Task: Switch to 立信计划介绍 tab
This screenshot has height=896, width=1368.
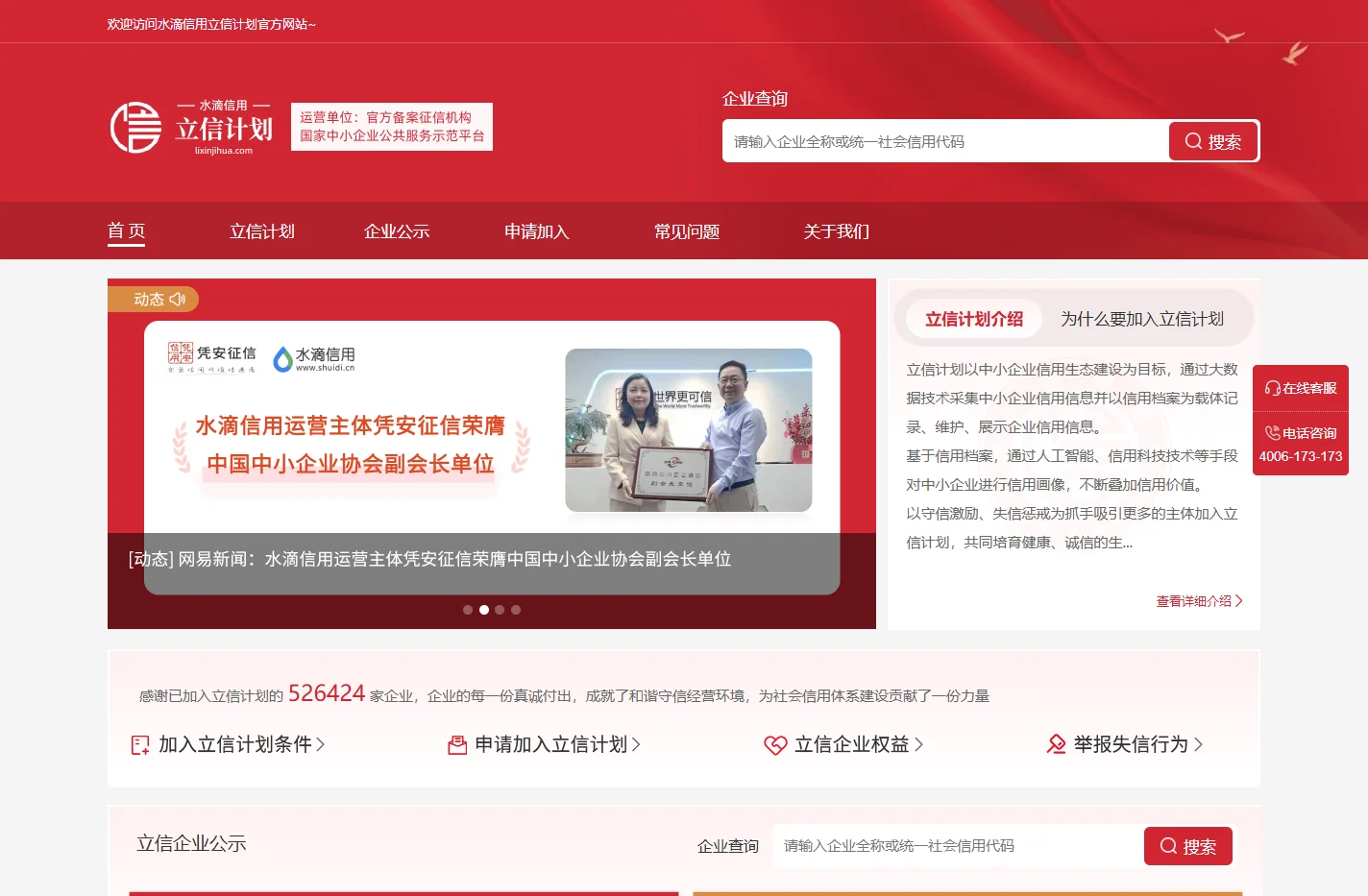Action: coord(974,319)
